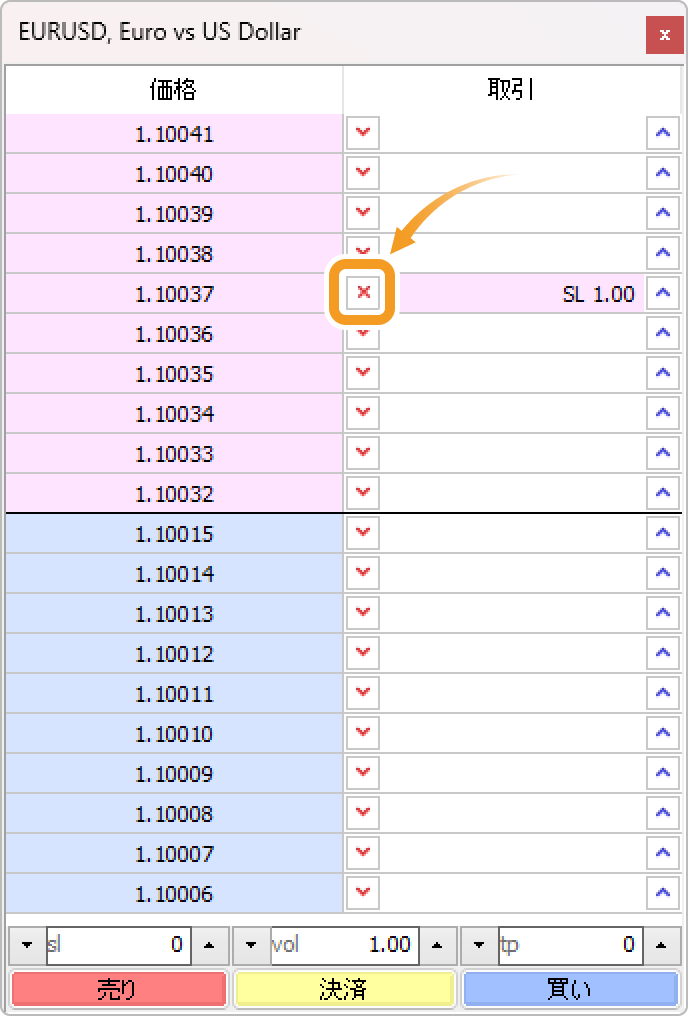Increase the vol value
688x1016 pixels.
(x=437, y=945)
